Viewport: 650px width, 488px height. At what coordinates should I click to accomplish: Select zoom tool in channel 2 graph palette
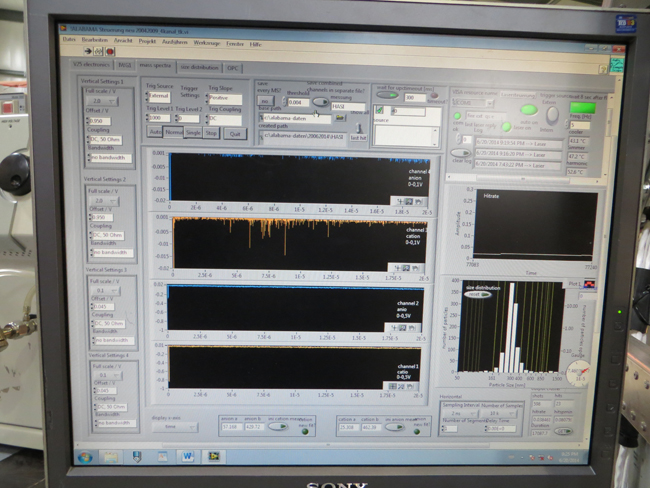402,328
